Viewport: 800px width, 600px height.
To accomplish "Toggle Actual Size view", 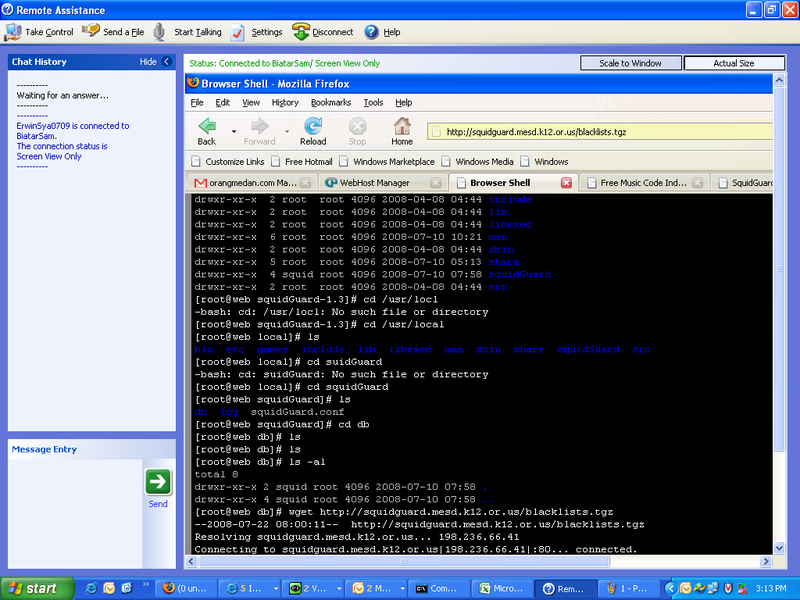I will coord(733,63).
